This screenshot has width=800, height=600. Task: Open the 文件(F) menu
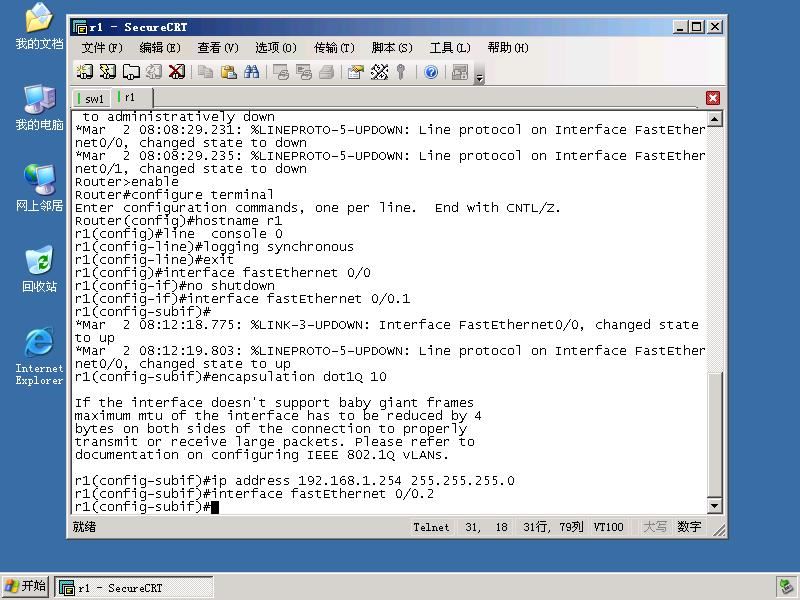tap(102, 48)
